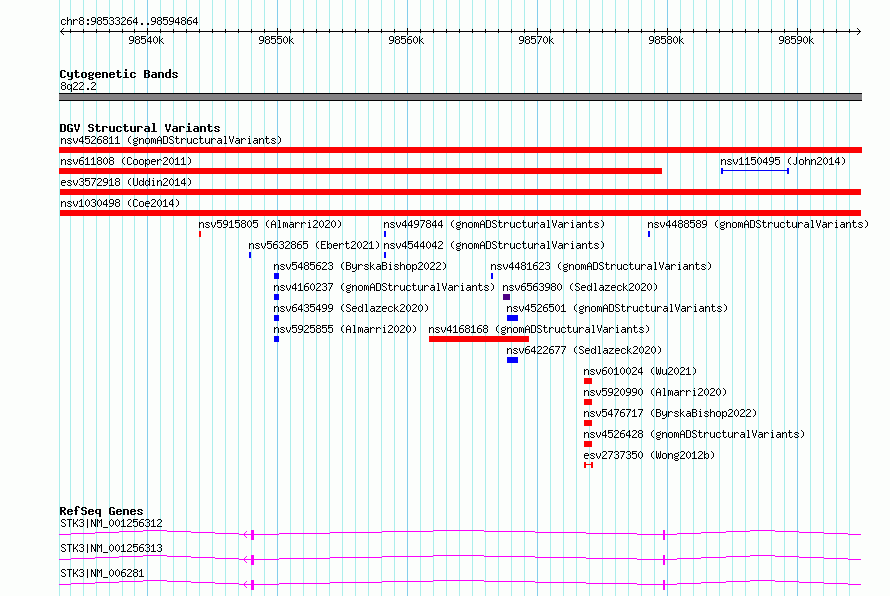This screenshot has width=890, height=596.
Task: Click the blue block under nsv6422677
Action: [513, 360]
